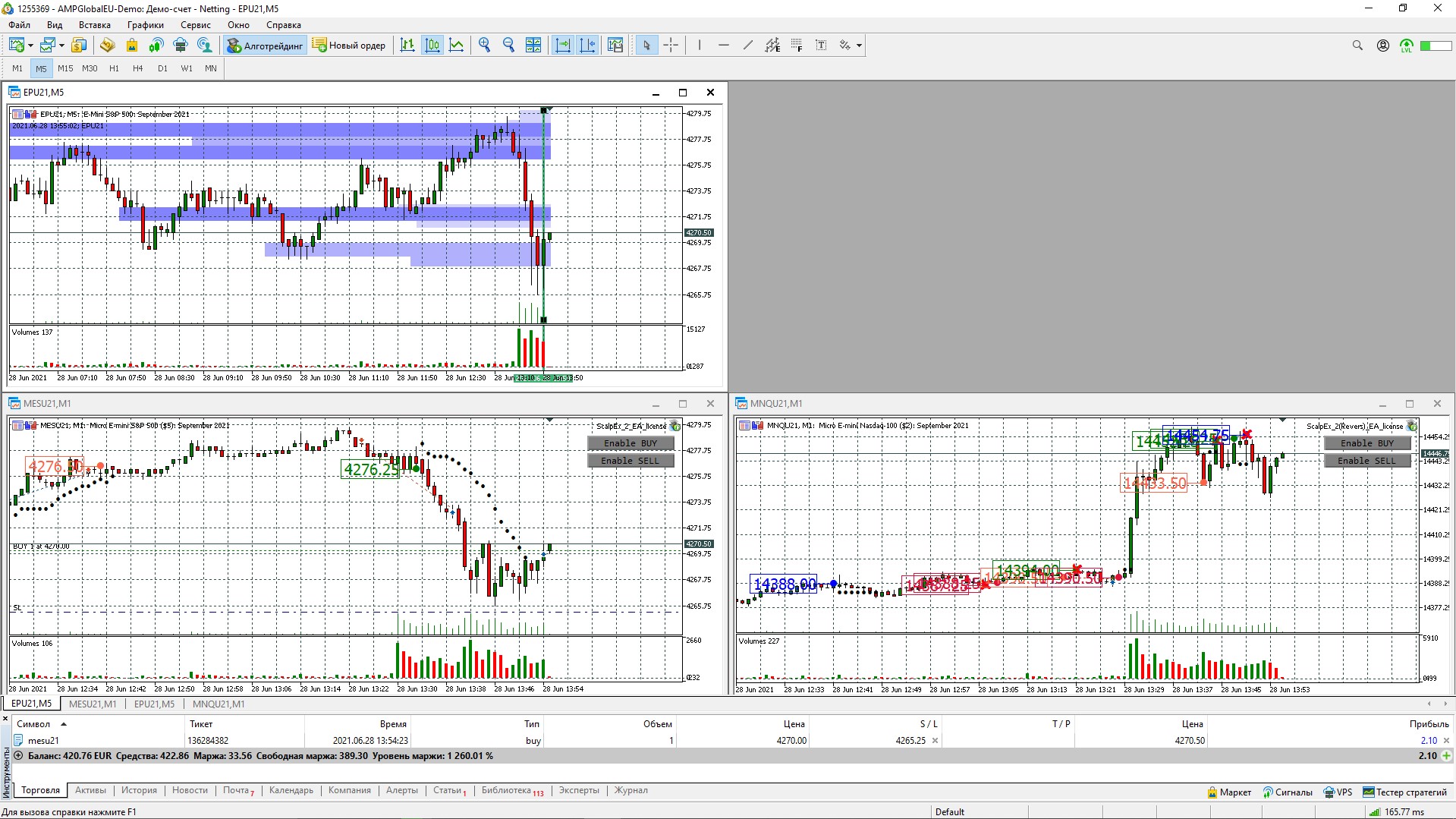Click Enable SELL in MESU21 chart
This screenshot has height=819, width=1456.
pyautogui.click(x=631, y=461)
